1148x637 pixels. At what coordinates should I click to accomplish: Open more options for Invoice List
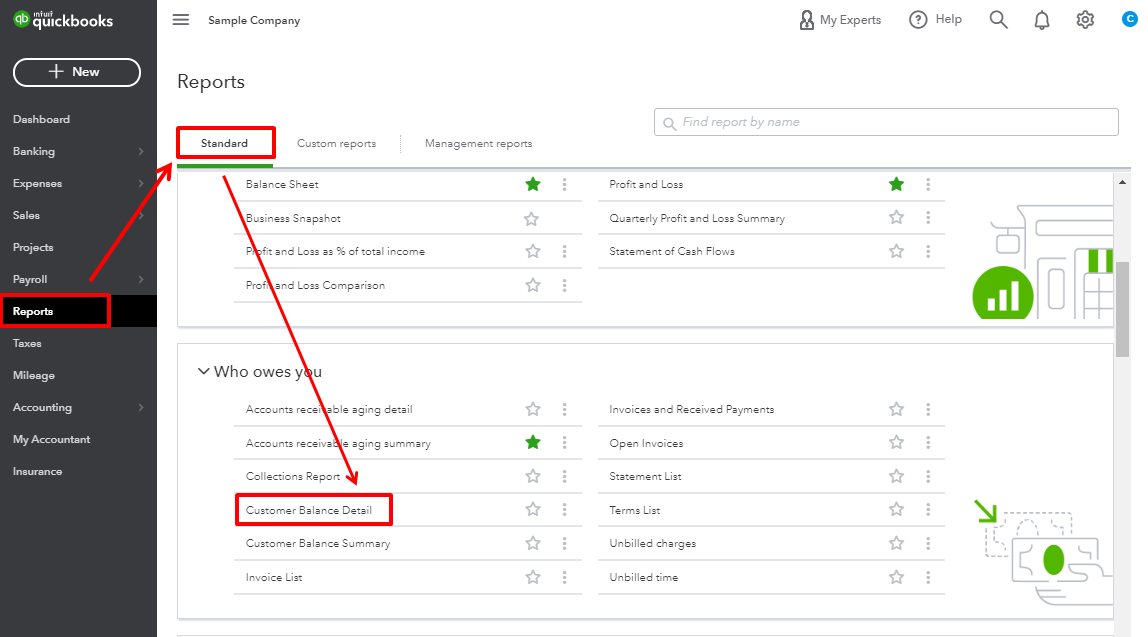[x=564, y=578]
